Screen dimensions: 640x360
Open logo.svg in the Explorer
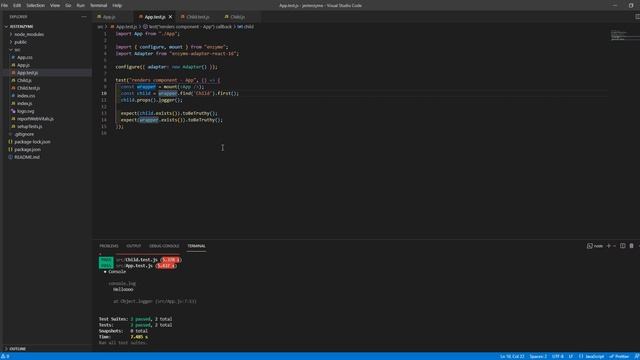[26, 111]
